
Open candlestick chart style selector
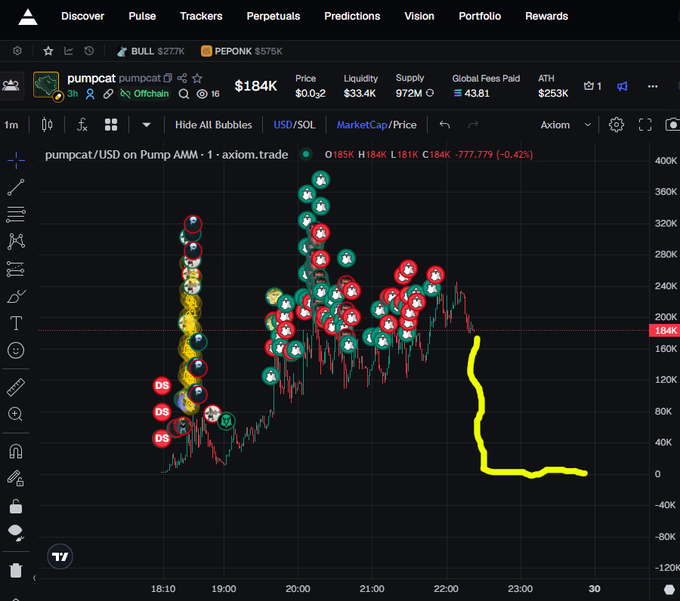(x=47, y=125)
